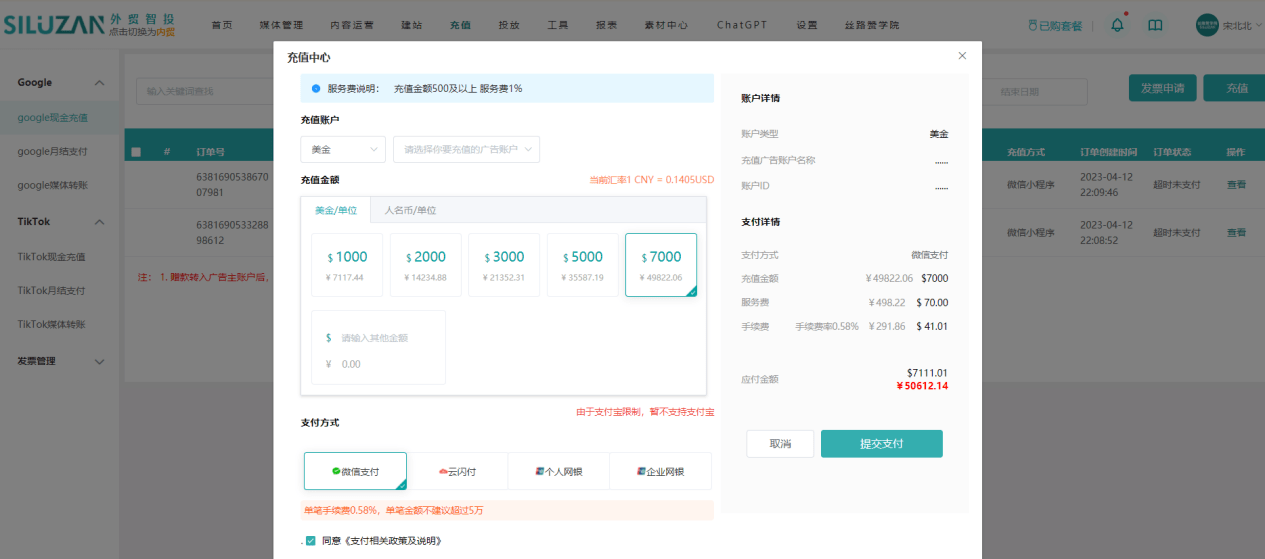This screenshot has height=559, width=1265.
Task: Open the 美金 currency dropdown
Action: (x=342, y=149)
